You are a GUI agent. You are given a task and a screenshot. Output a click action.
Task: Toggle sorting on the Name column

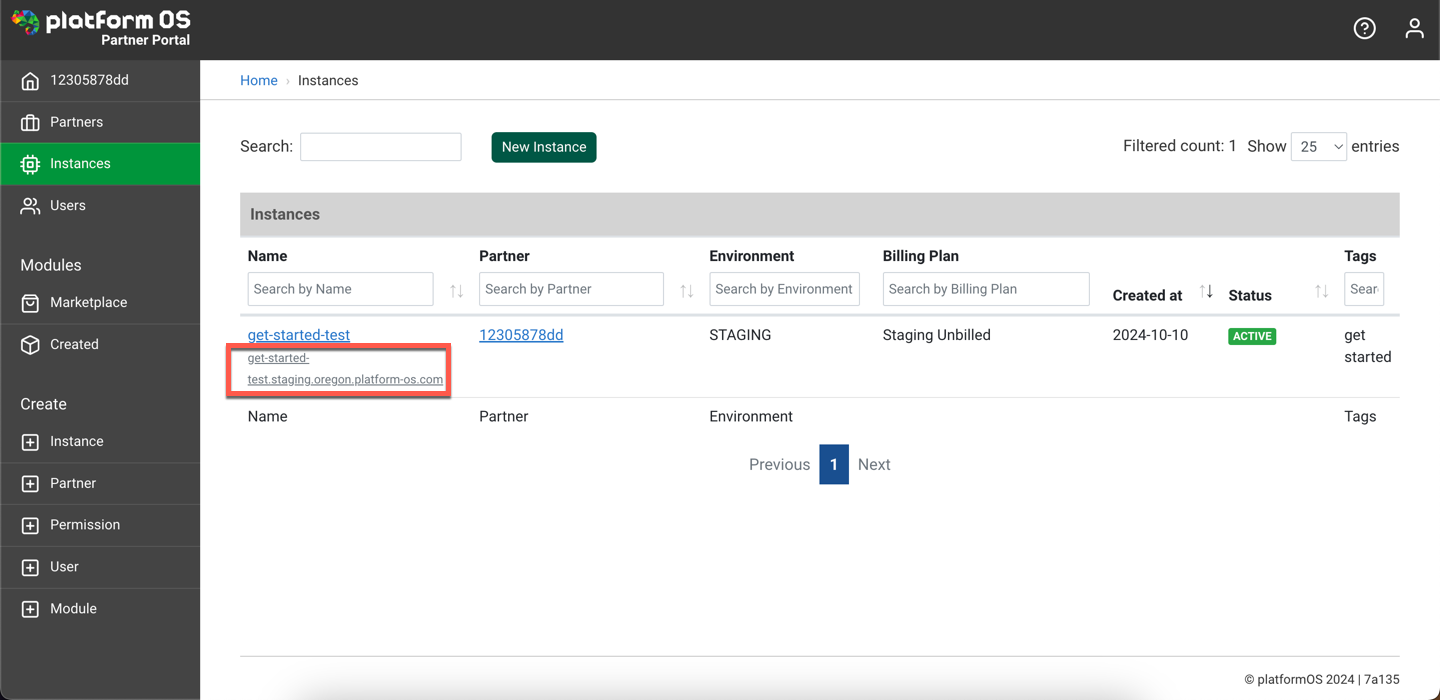pos(457,289)
